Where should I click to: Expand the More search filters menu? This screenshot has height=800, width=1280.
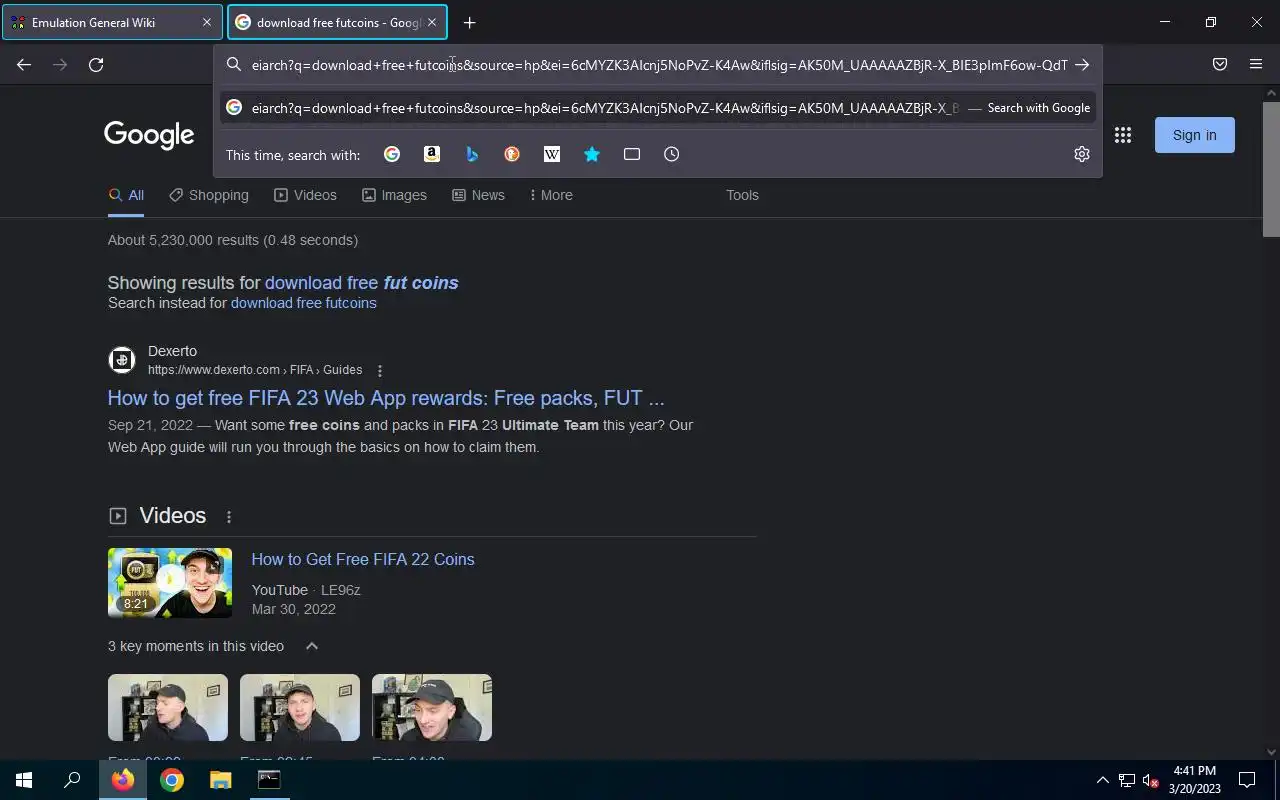(551, 195)
